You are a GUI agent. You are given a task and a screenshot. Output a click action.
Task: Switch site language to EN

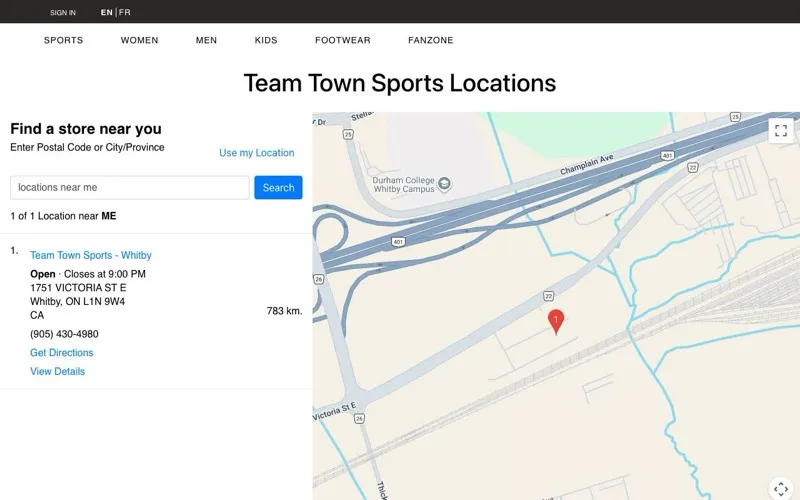(107, 12)
